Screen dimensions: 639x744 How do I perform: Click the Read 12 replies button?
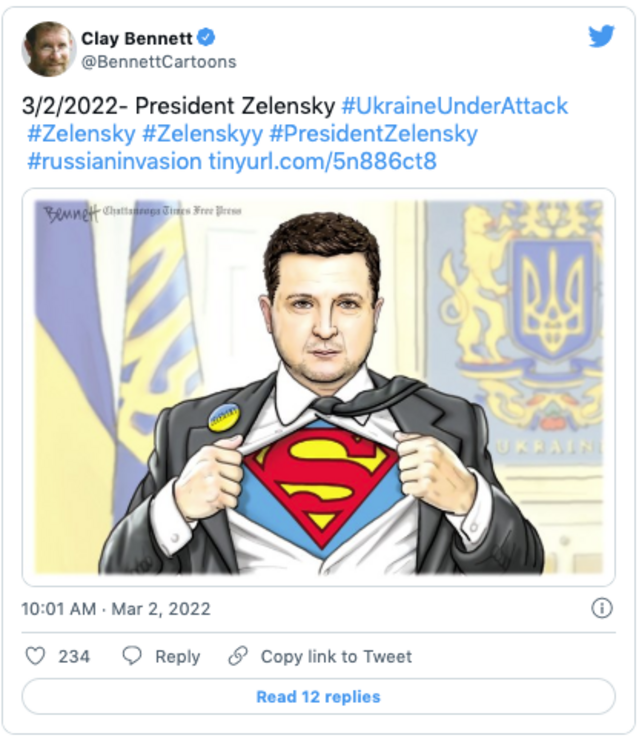pos(318,696)
